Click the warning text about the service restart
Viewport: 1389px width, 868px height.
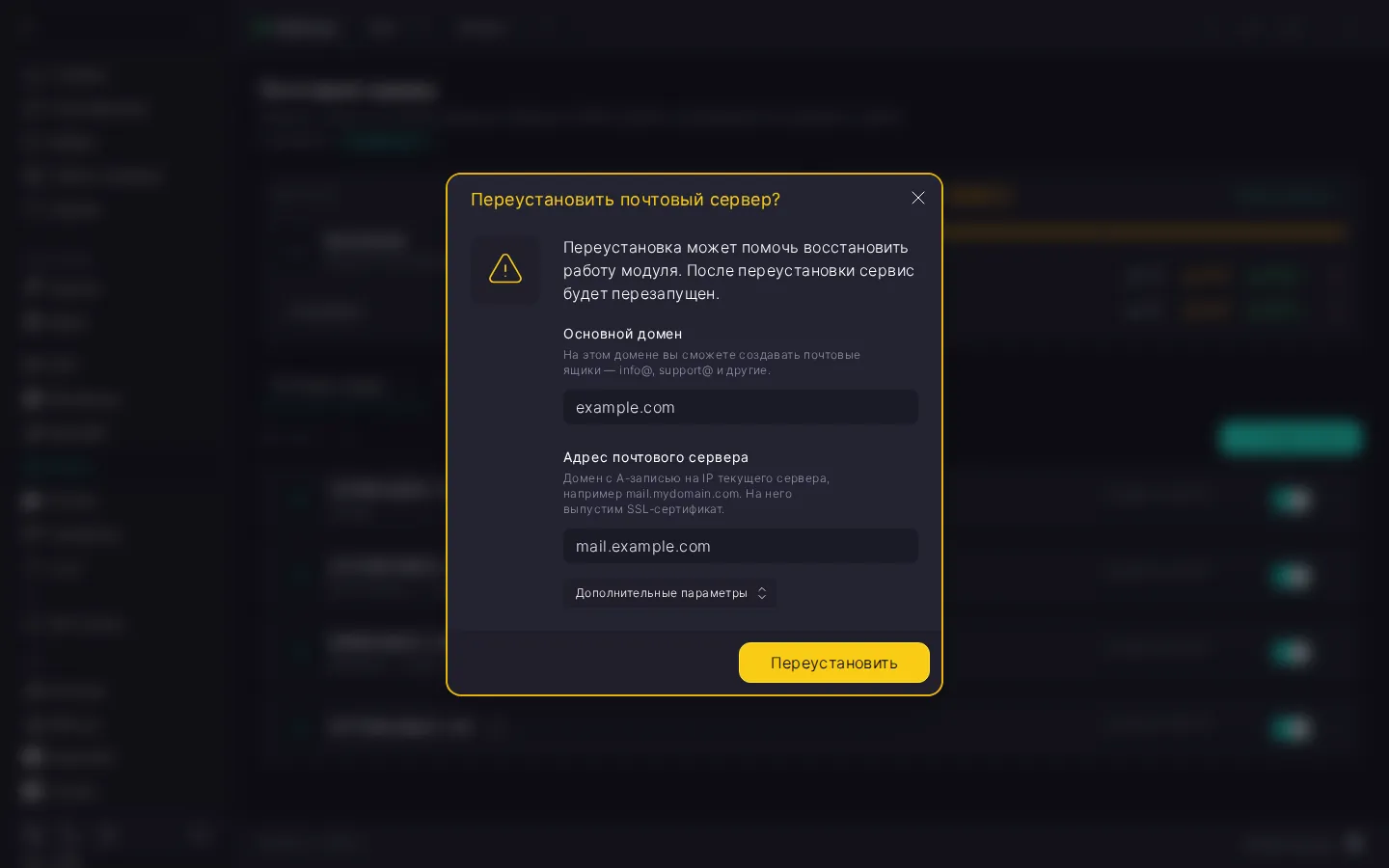click(x=738, y=270)
